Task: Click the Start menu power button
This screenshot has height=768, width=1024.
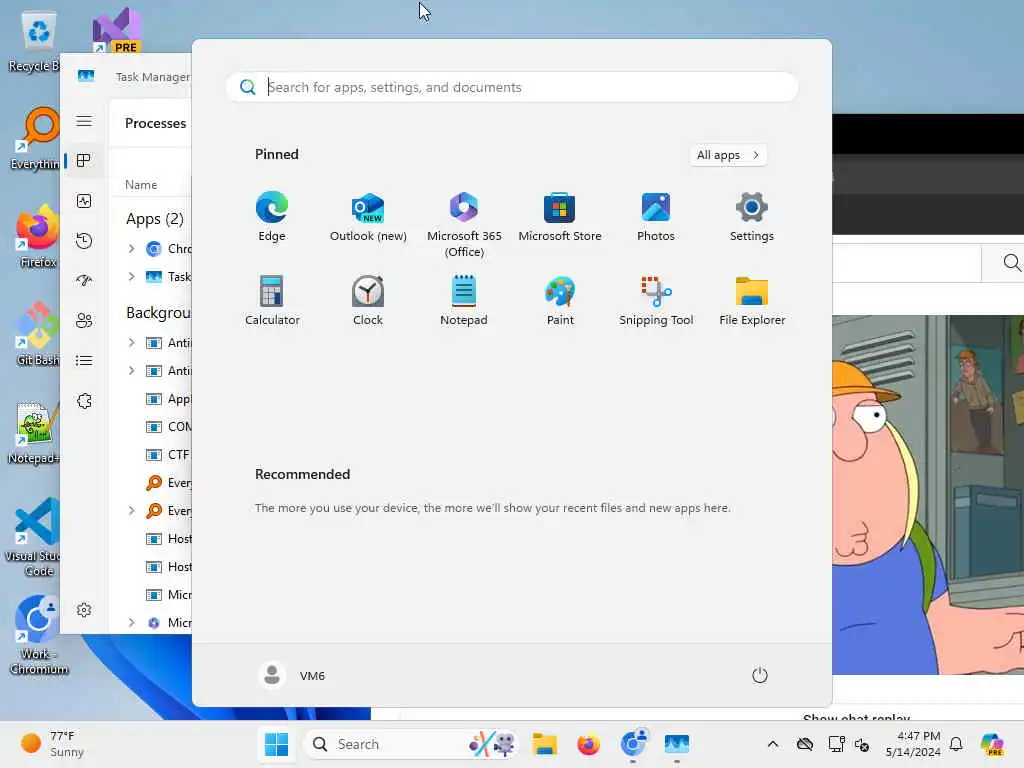Action: coord(760,675)
